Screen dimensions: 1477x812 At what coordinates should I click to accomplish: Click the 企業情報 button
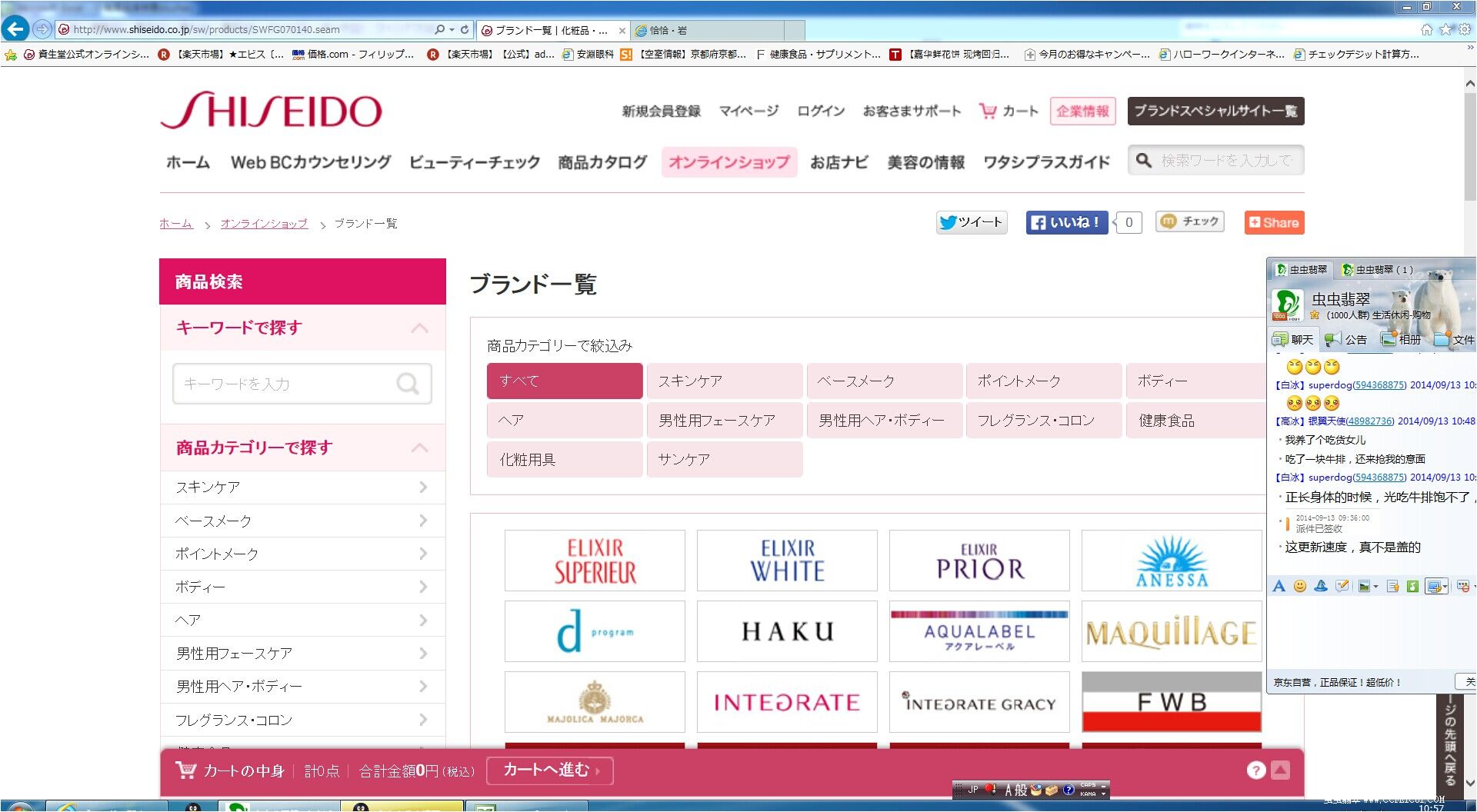tap(1082, 111)
